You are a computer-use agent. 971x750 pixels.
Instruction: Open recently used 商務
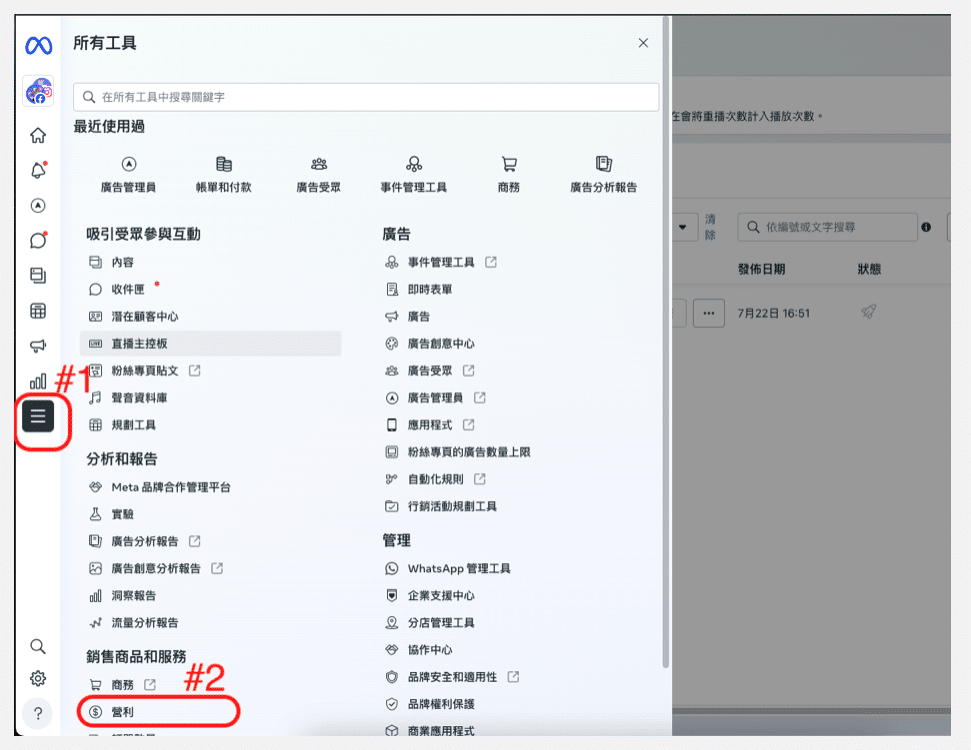click(x=509, y=175)
